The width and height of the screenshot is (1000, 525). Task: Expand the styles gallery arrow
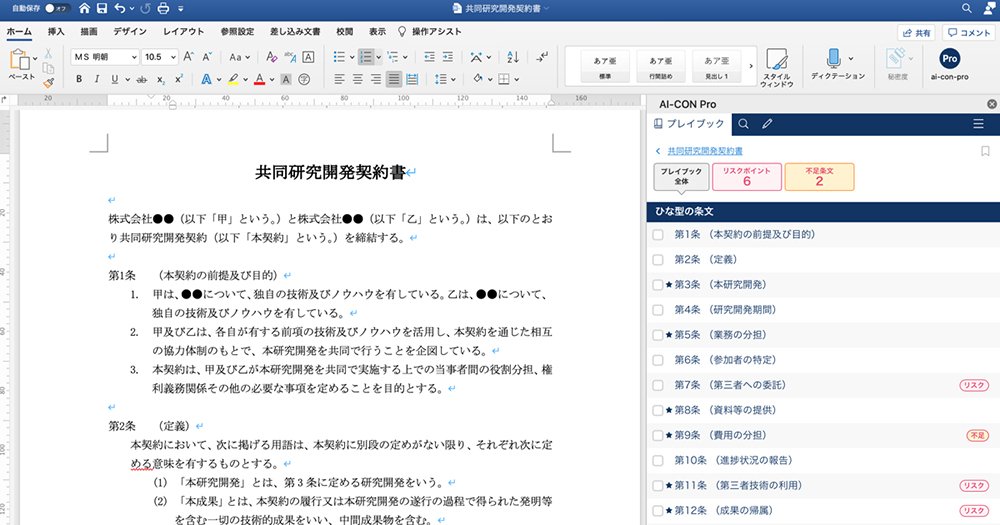(750, 66)
